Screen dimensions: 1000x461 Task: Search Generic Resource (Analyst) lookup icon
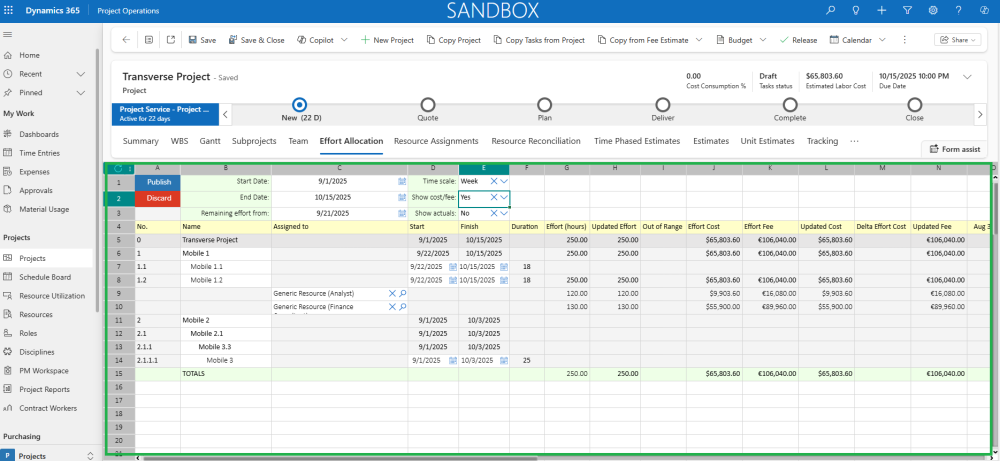tap(402, 294)
